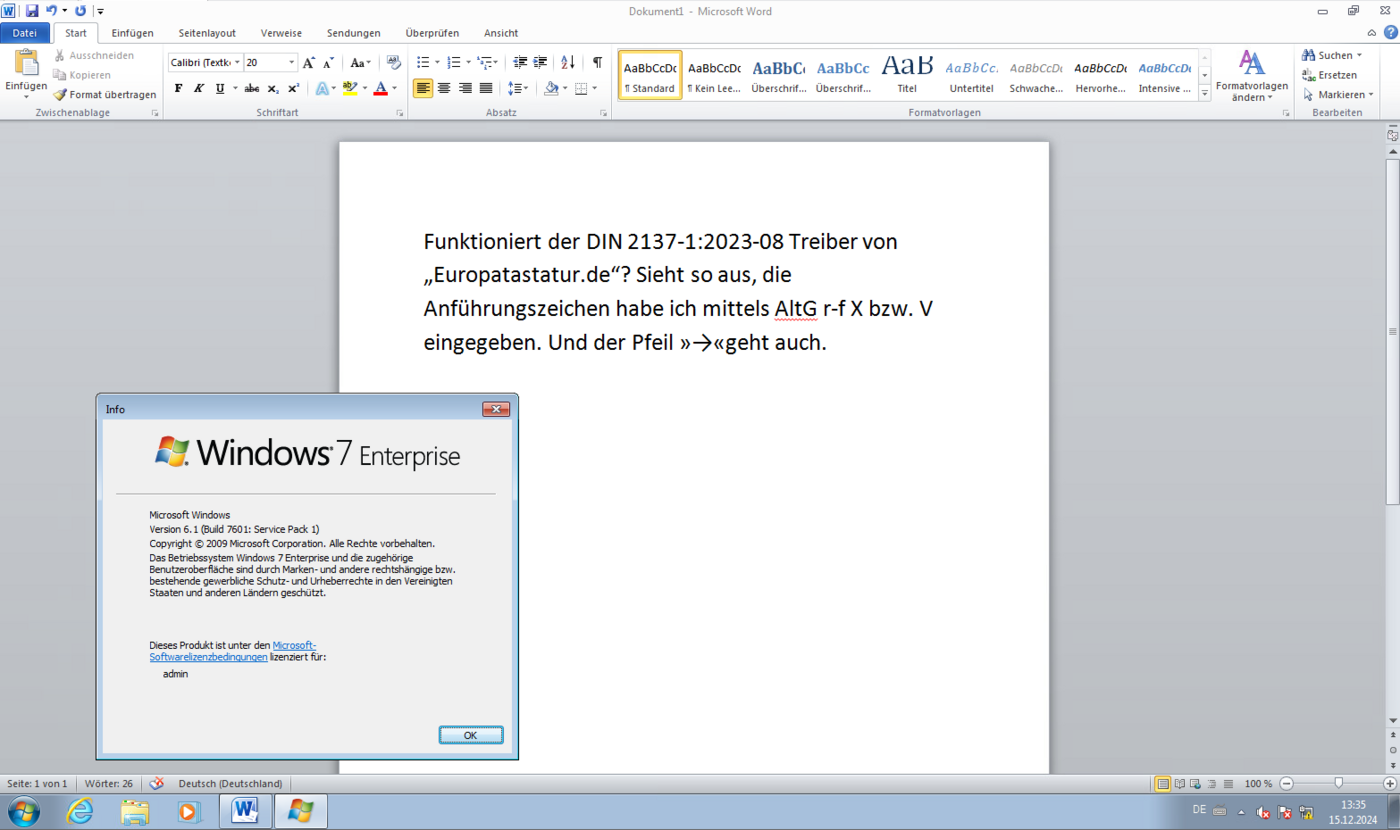Screen dimensions: 1400x830
Task: Grow font size with large A icon
Action: (309, 62)
